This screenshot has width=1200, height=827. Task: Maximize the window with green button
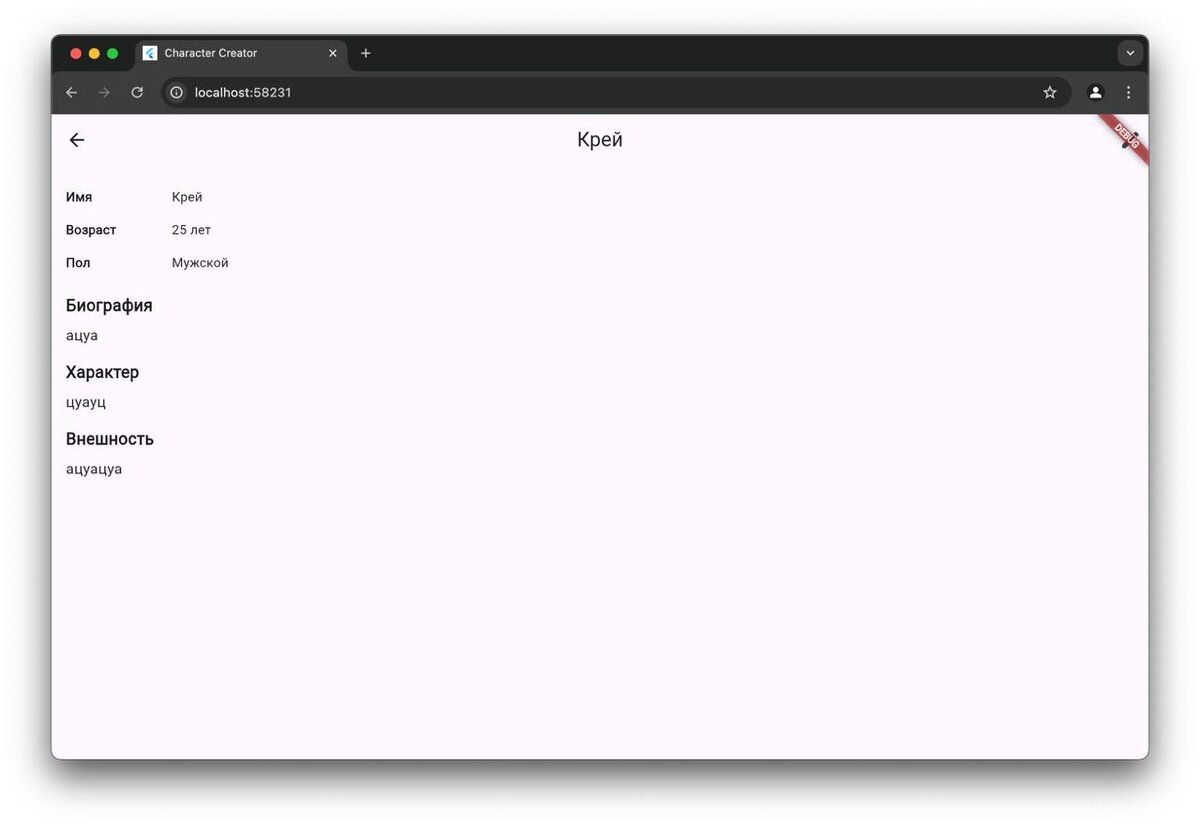click(112, 53)
